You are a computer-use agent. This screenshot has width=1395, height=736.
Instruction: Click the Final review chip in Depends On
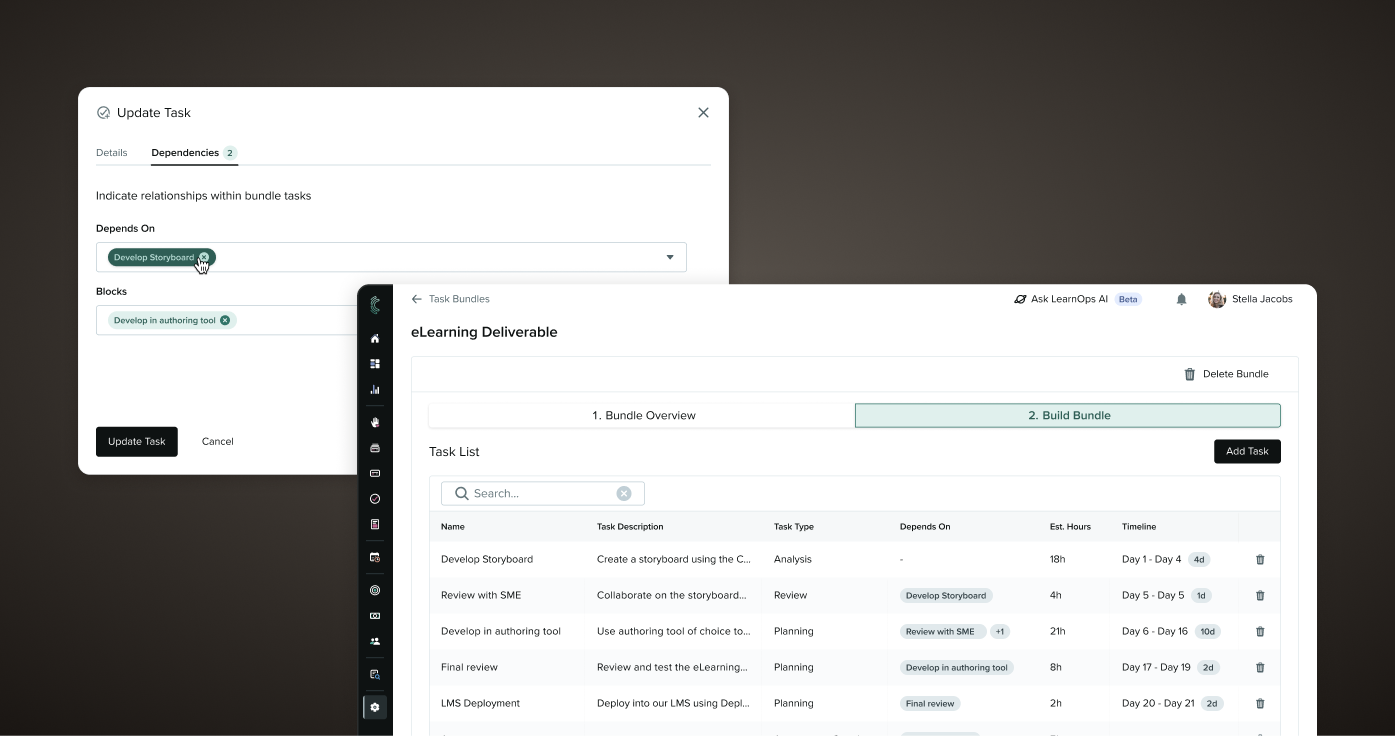click(930, 704)
